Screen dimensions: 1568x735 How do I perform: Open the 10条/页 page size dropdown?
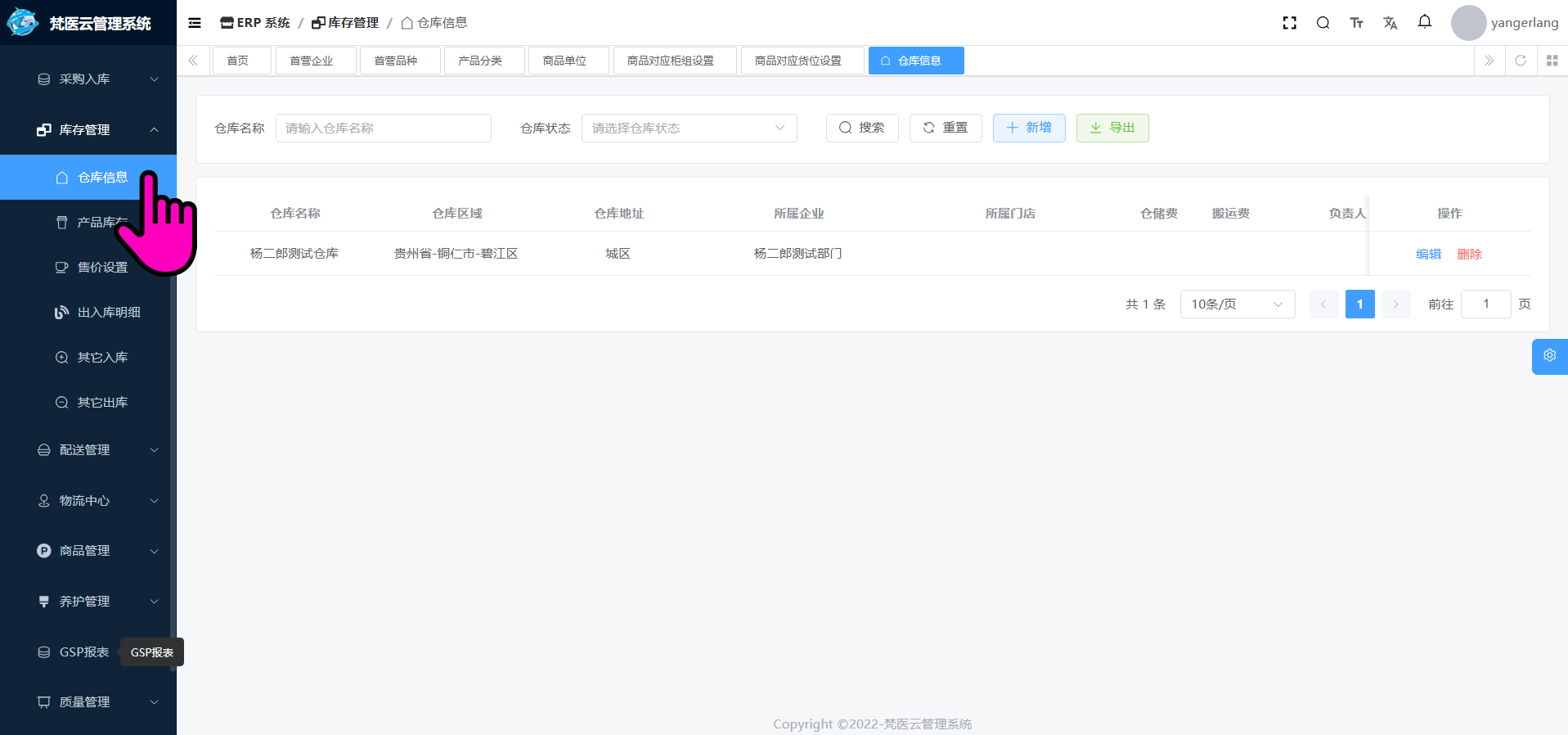coord(1237,304)
